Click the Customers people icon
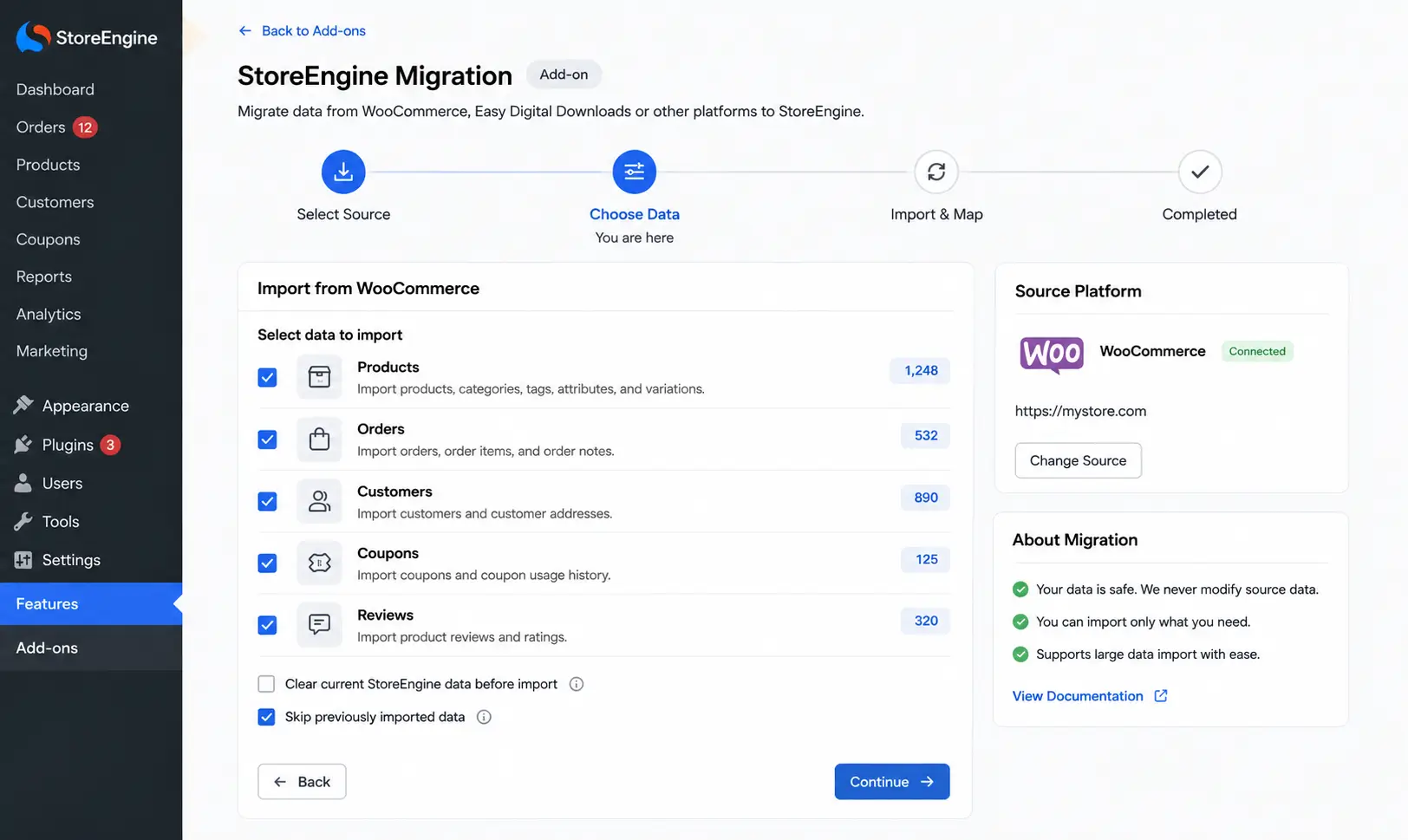Image resolution: width=1408 pixels, height=840 pixels. (319, 501)
